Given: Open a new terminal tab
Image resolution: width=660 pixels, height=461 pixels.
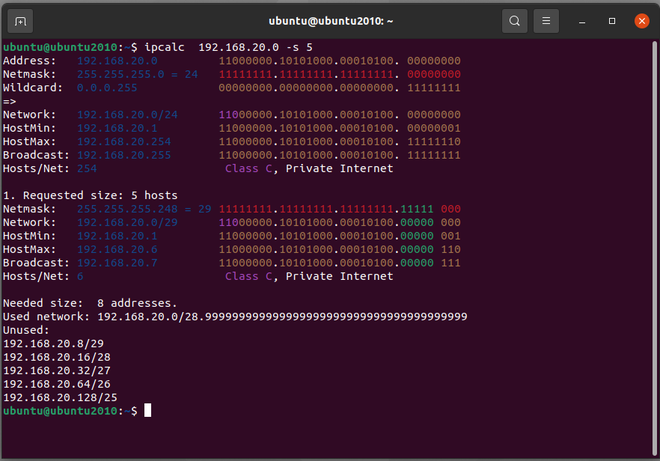Looking at the screenshot, I should click(x=20, y=21).
